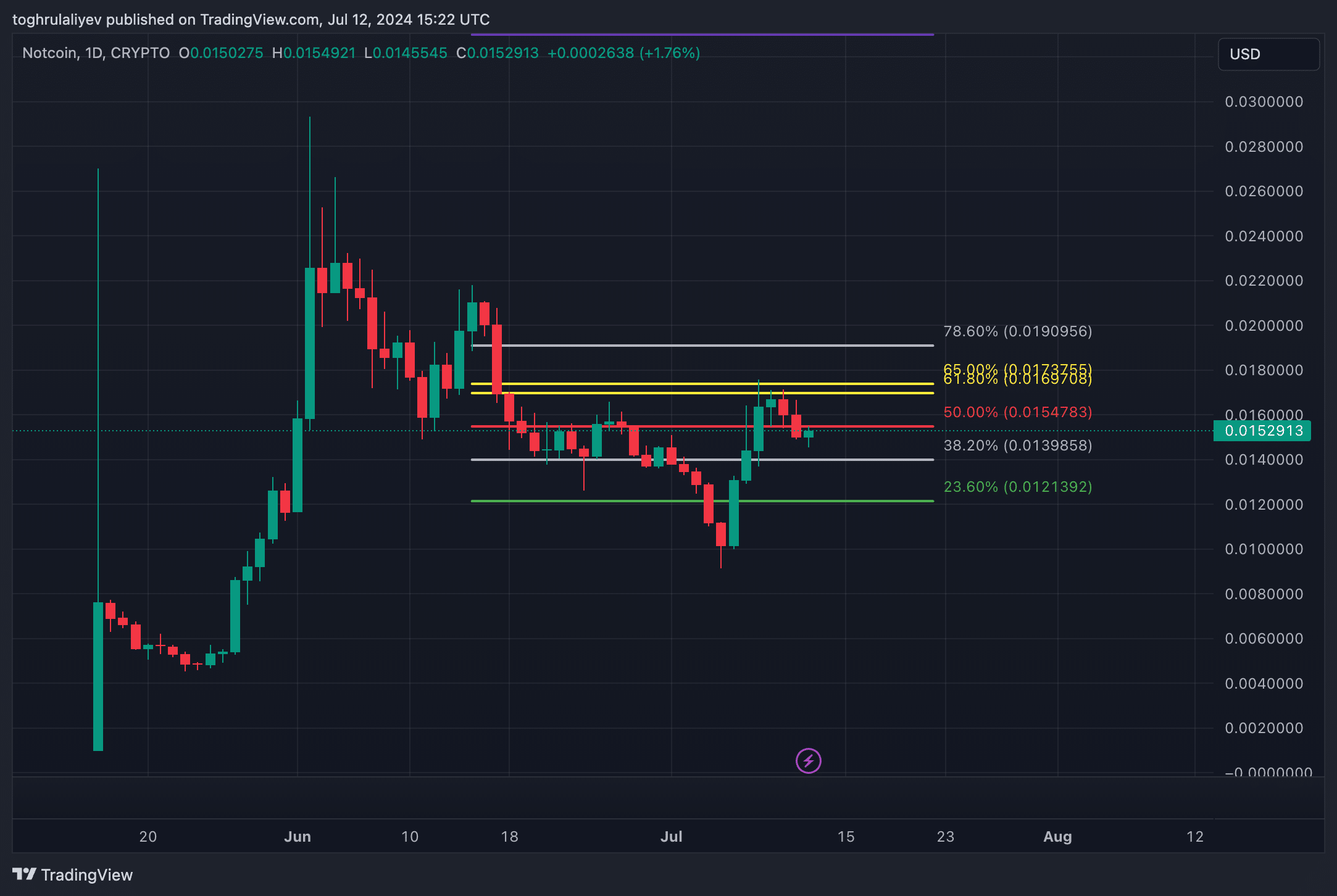The image size is (1337, 896).
Task: Click the Open value 0.0150275
Action: 227,53
